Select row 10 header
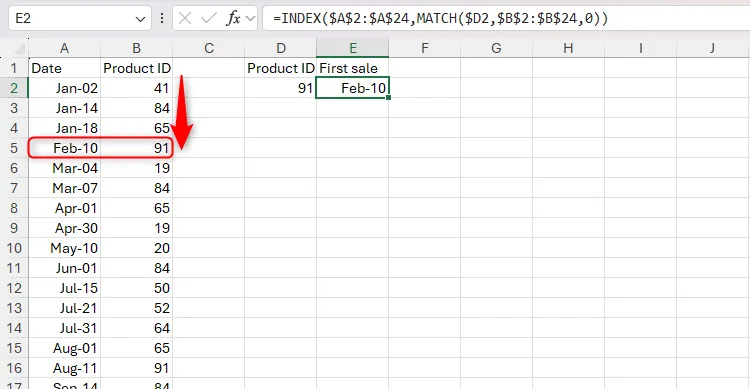This screenshot has width=750, height=389. tap(14, 248)
